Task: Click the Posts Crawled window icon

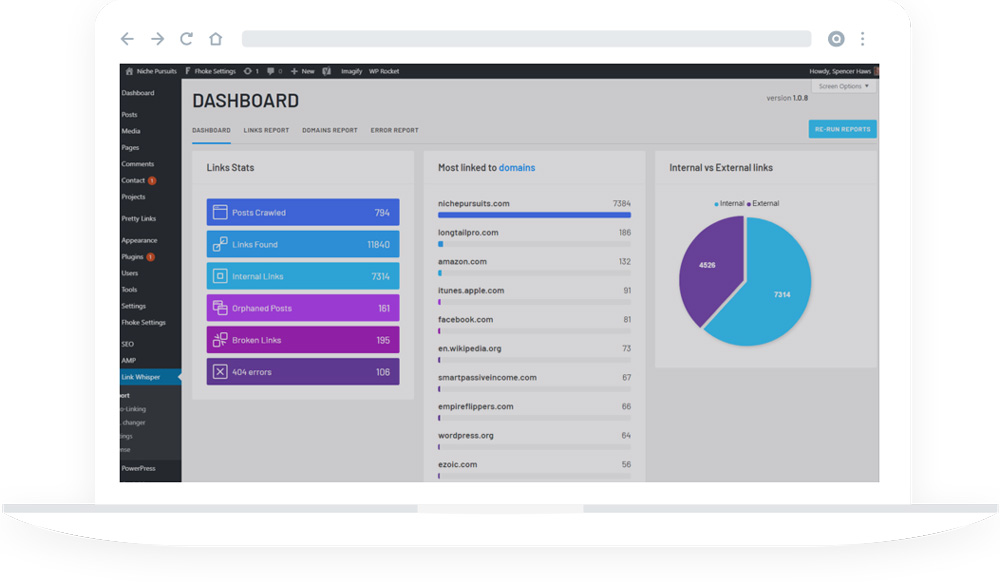Action: click(x=220, y=212)
